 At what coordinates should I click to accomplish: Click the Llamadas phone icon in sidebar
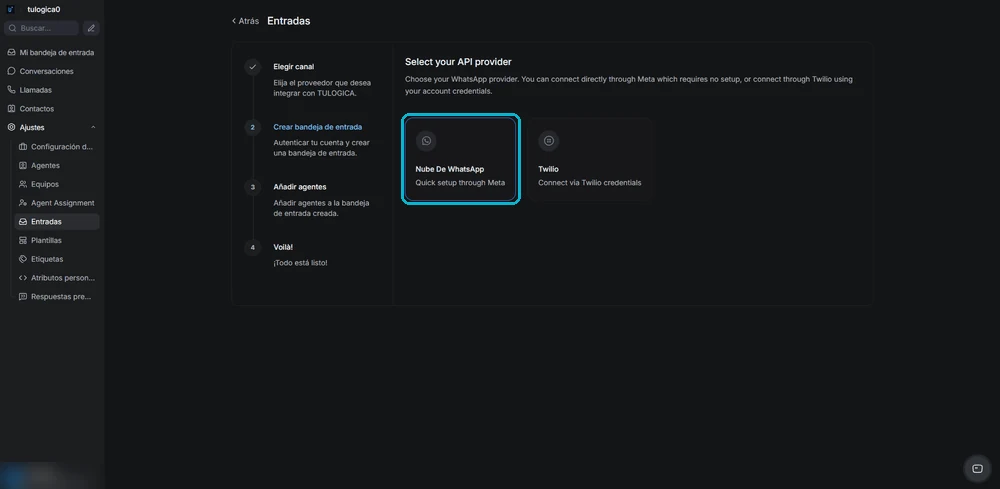click(x=11, y=90)
